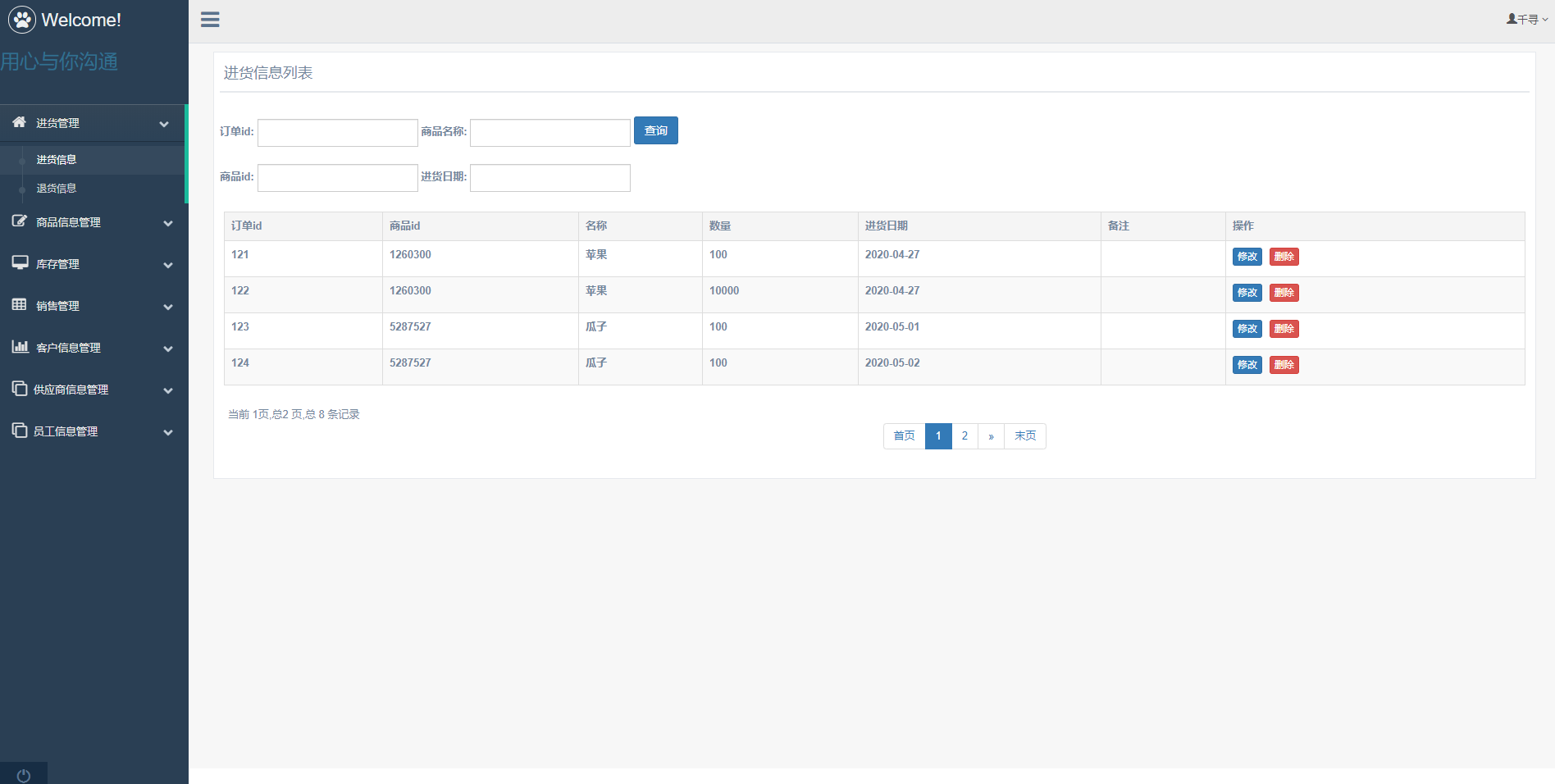Click the table icon beside 销售管理
This screenshot has height=784, width=1555.
click(19, 304)
